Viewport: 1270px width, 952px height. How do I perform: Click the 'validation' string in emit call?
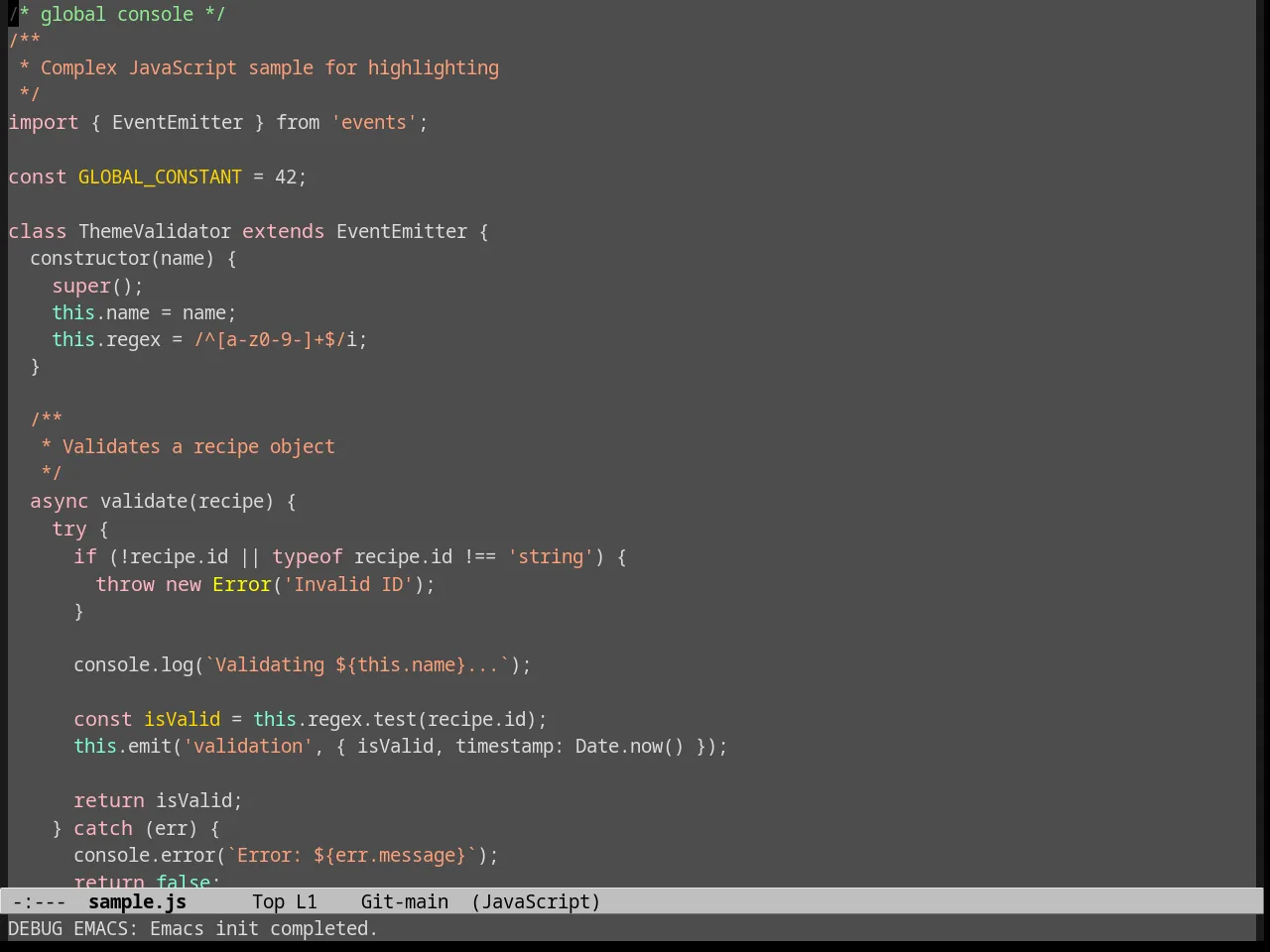pyautogui.click(x=248, y=746)
